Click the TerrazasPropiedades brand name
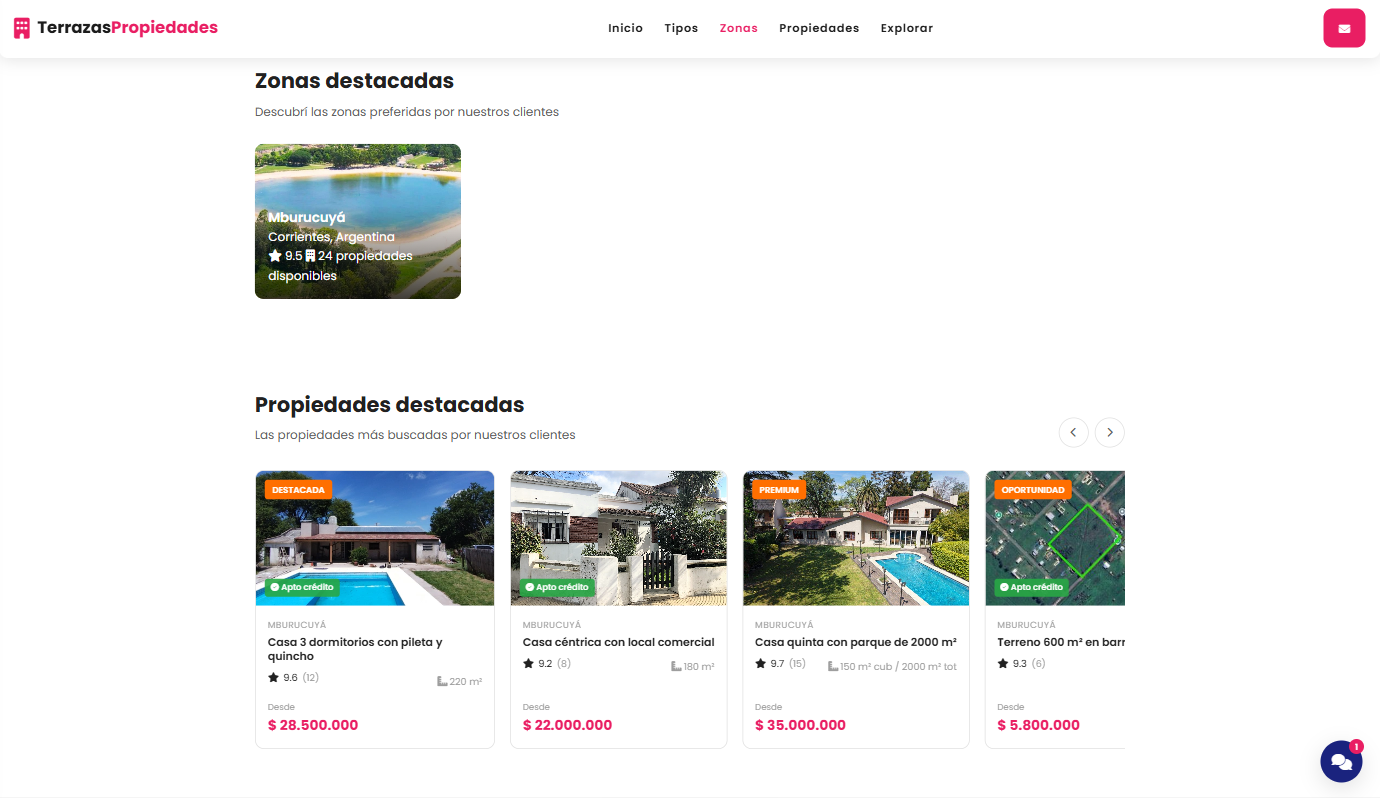This screenshot has height=798, width=1380. [127, 28]
